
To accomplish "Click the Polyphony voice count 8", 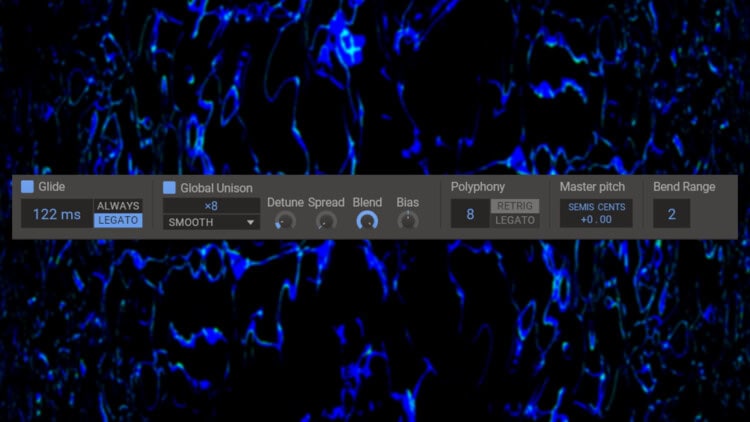I will (470, 213).
